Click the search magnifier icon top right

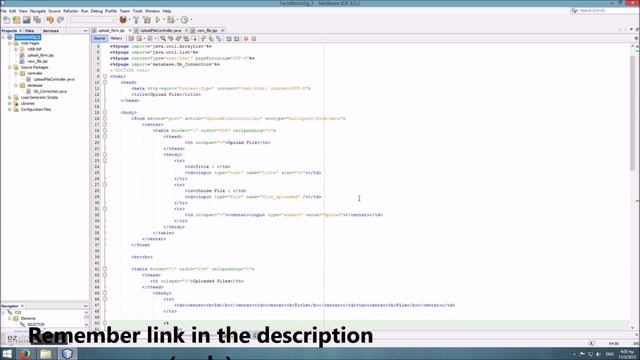[574, 11]
